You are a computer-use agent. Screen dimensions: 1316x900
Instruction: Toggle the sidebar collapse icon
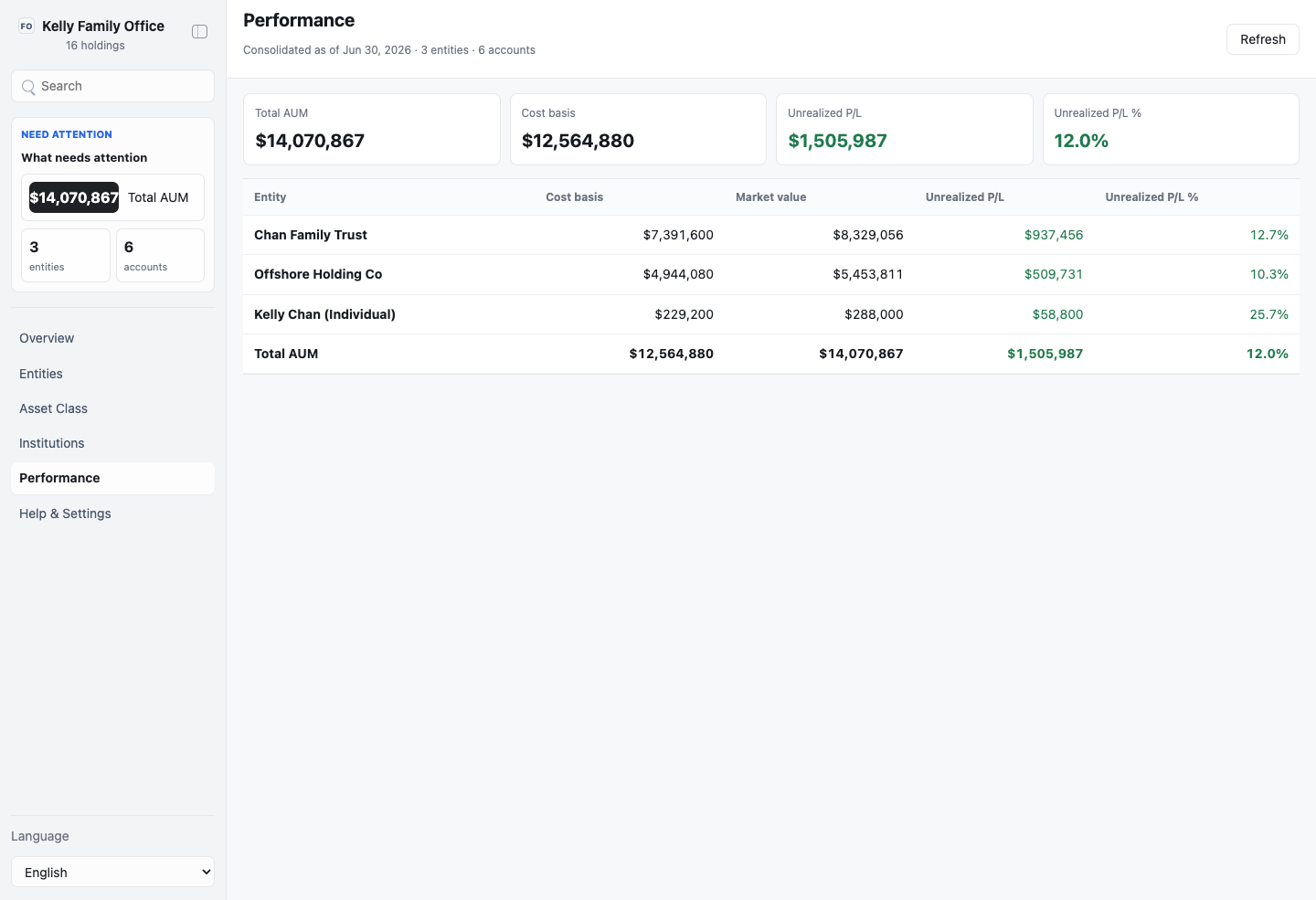point(199,32)
